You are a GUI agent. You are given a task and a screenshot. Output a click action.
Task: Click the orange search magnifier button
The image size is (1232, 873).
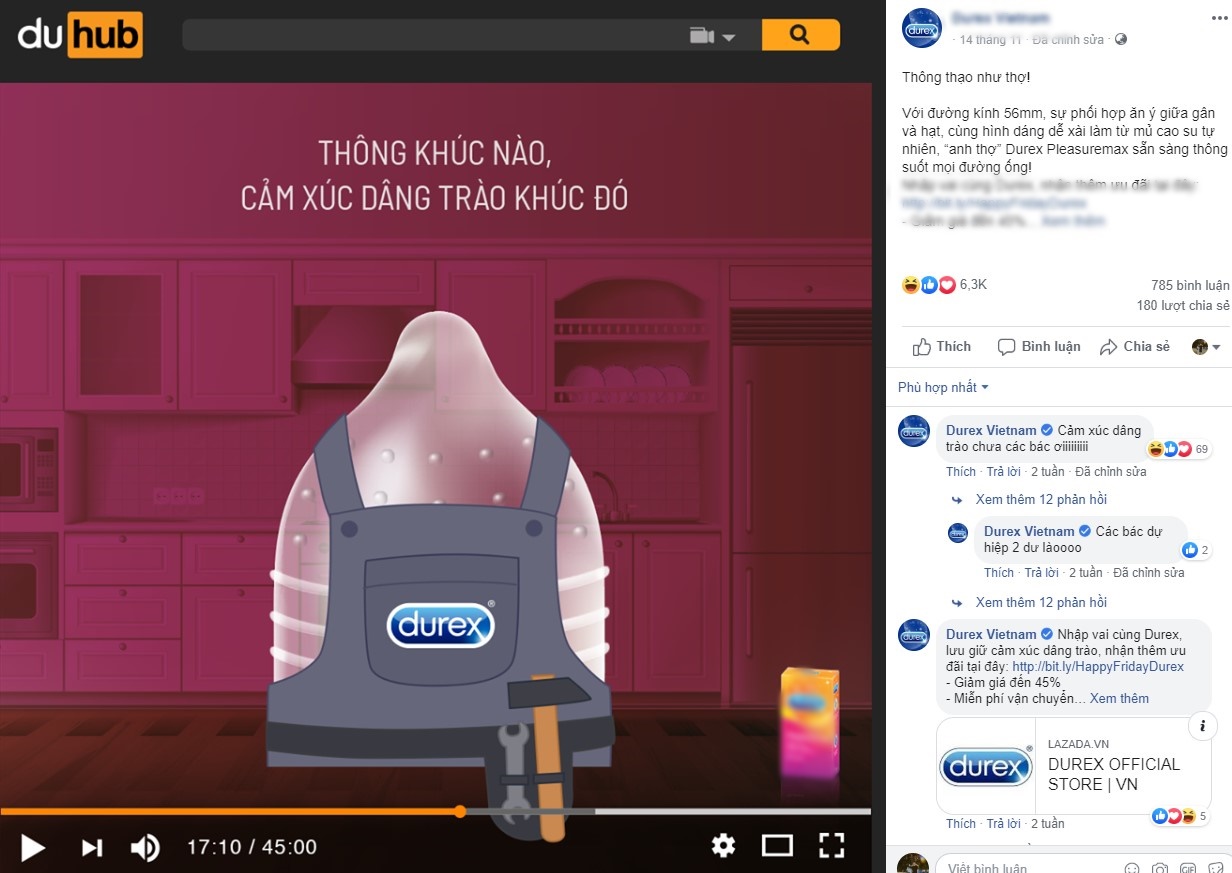(800, 35)
